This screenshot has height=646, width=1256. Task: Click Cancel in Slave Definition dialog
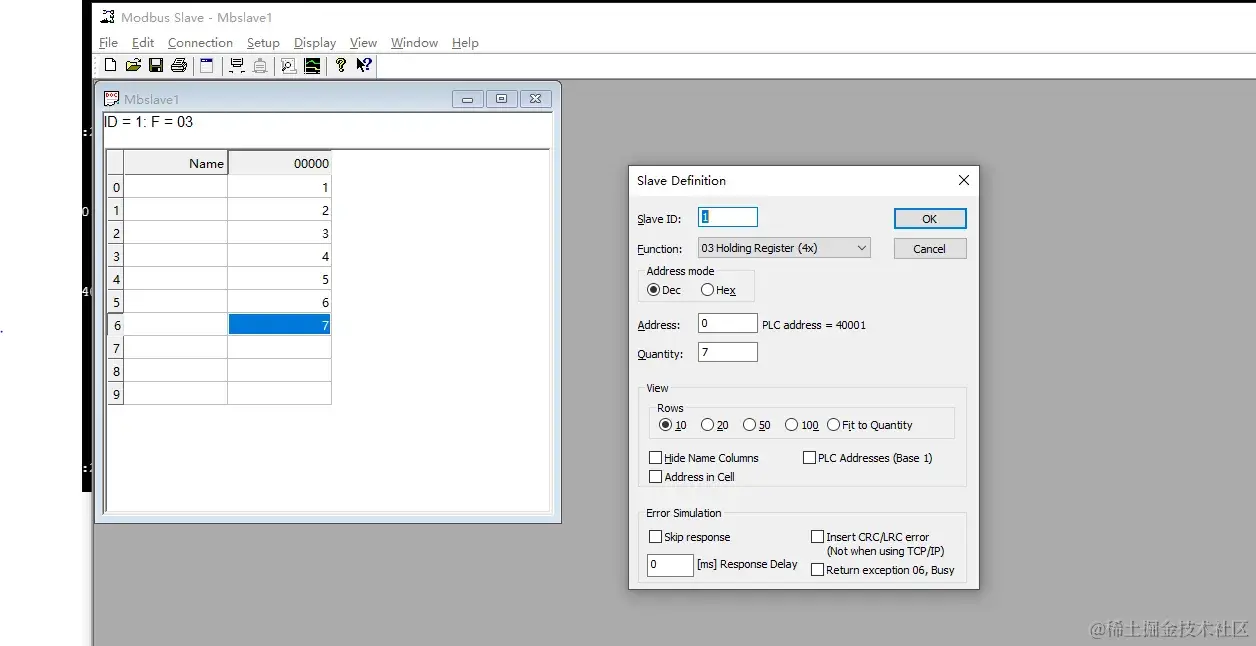point(929,249)
